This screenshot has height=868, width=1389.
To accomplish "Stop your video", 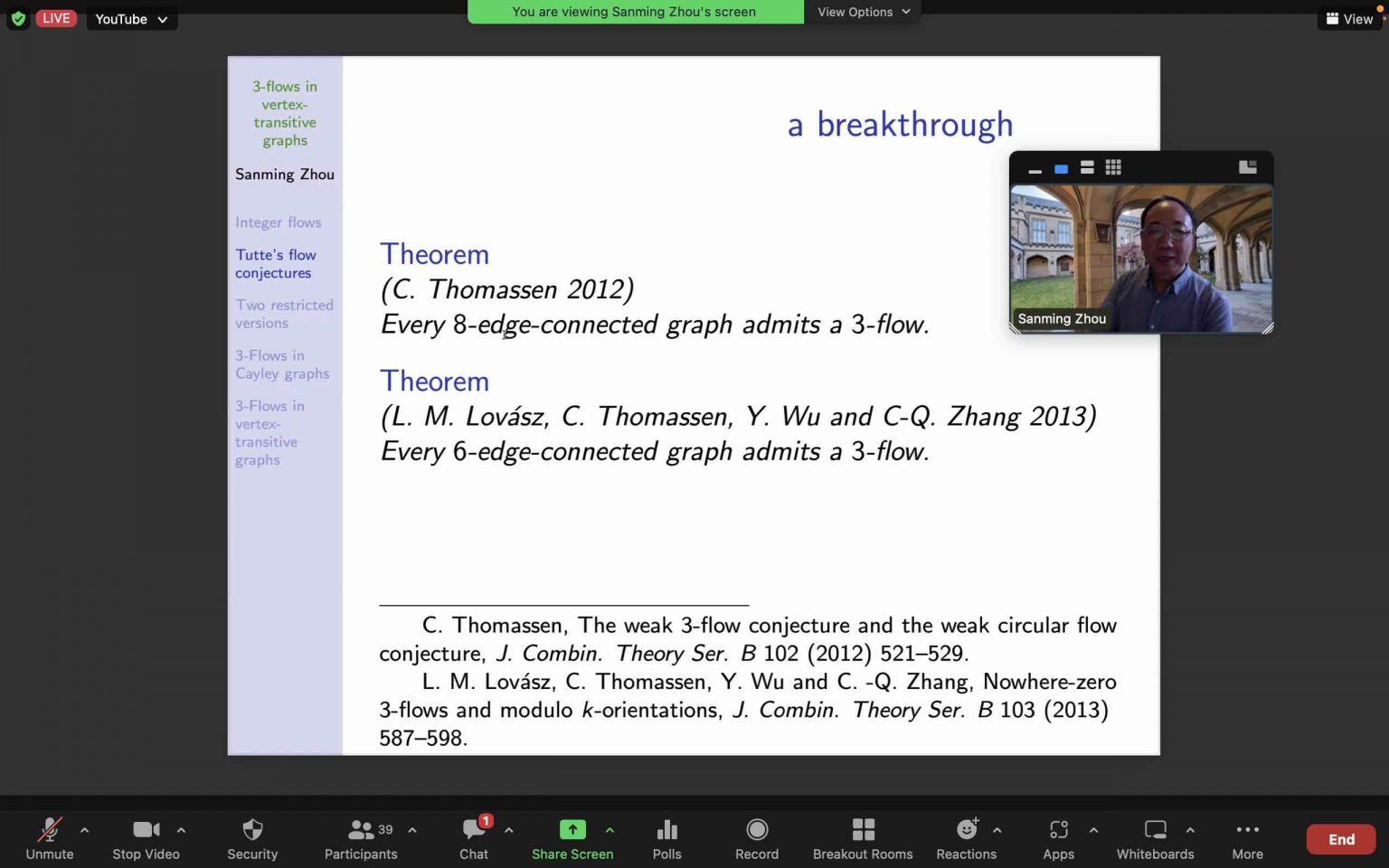I will pos(146,838).
